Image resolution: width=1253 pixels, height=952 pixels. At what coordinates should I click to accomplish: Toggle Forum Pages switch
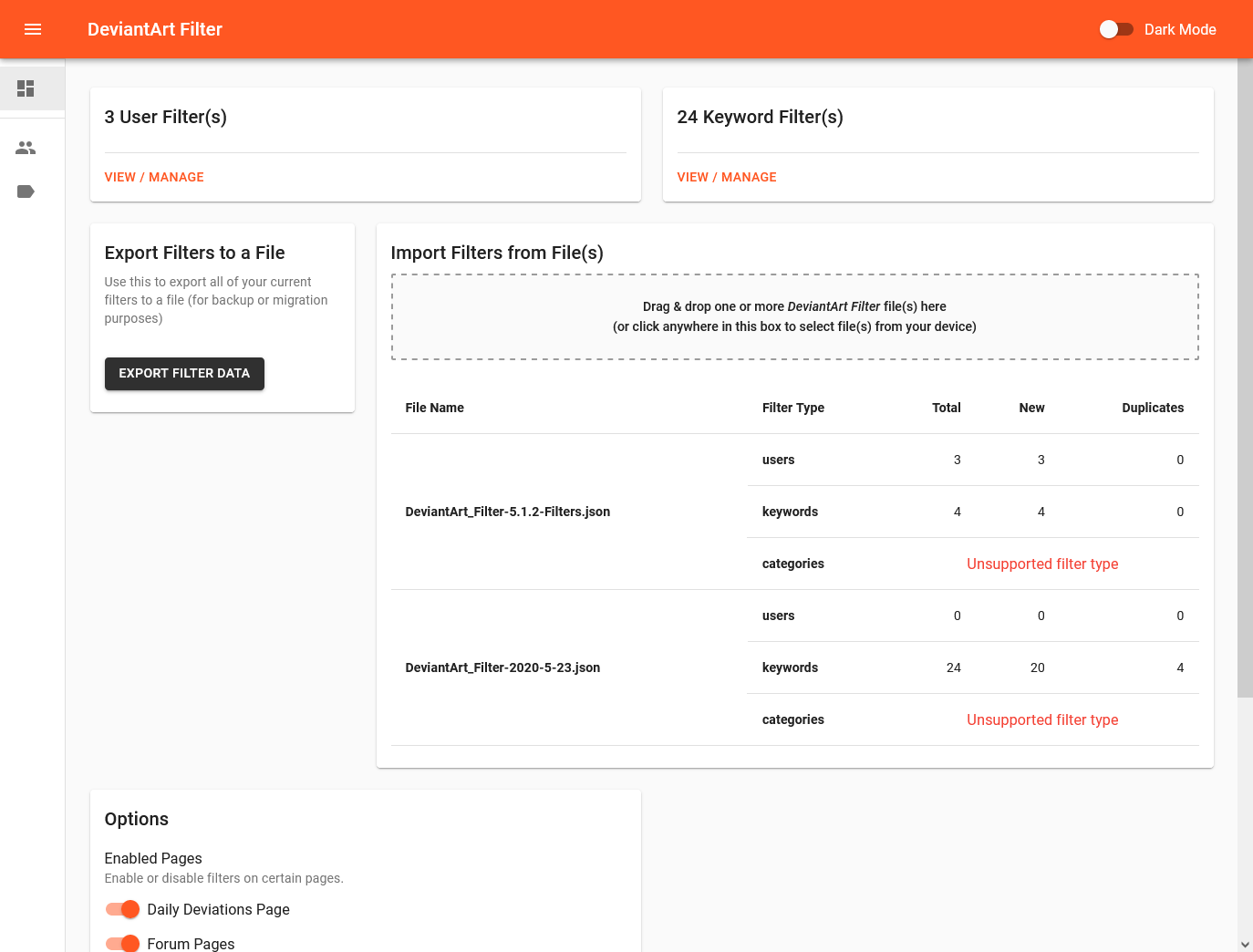click(122, 944)
